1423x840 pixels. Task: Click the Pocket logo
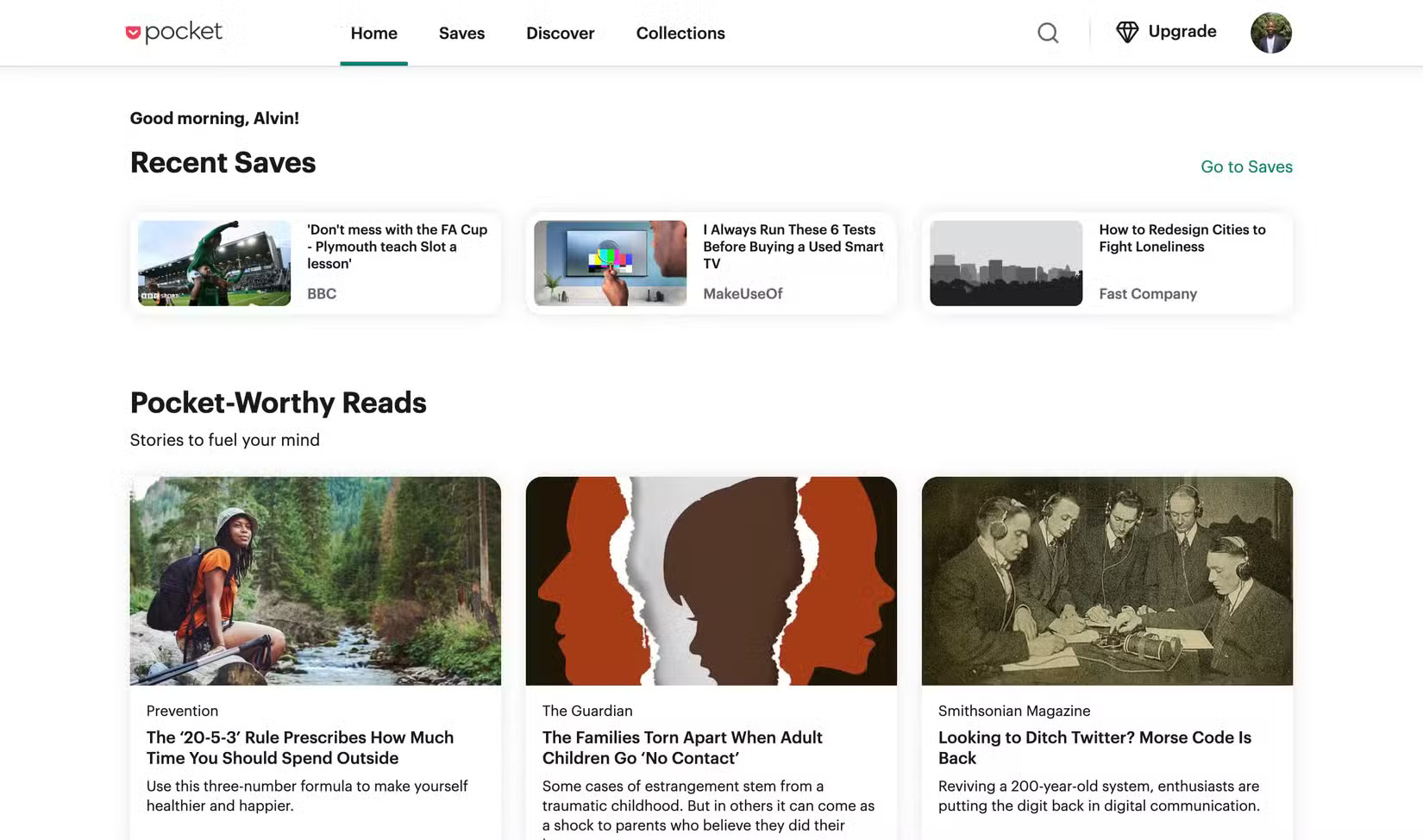pos(173,33)
